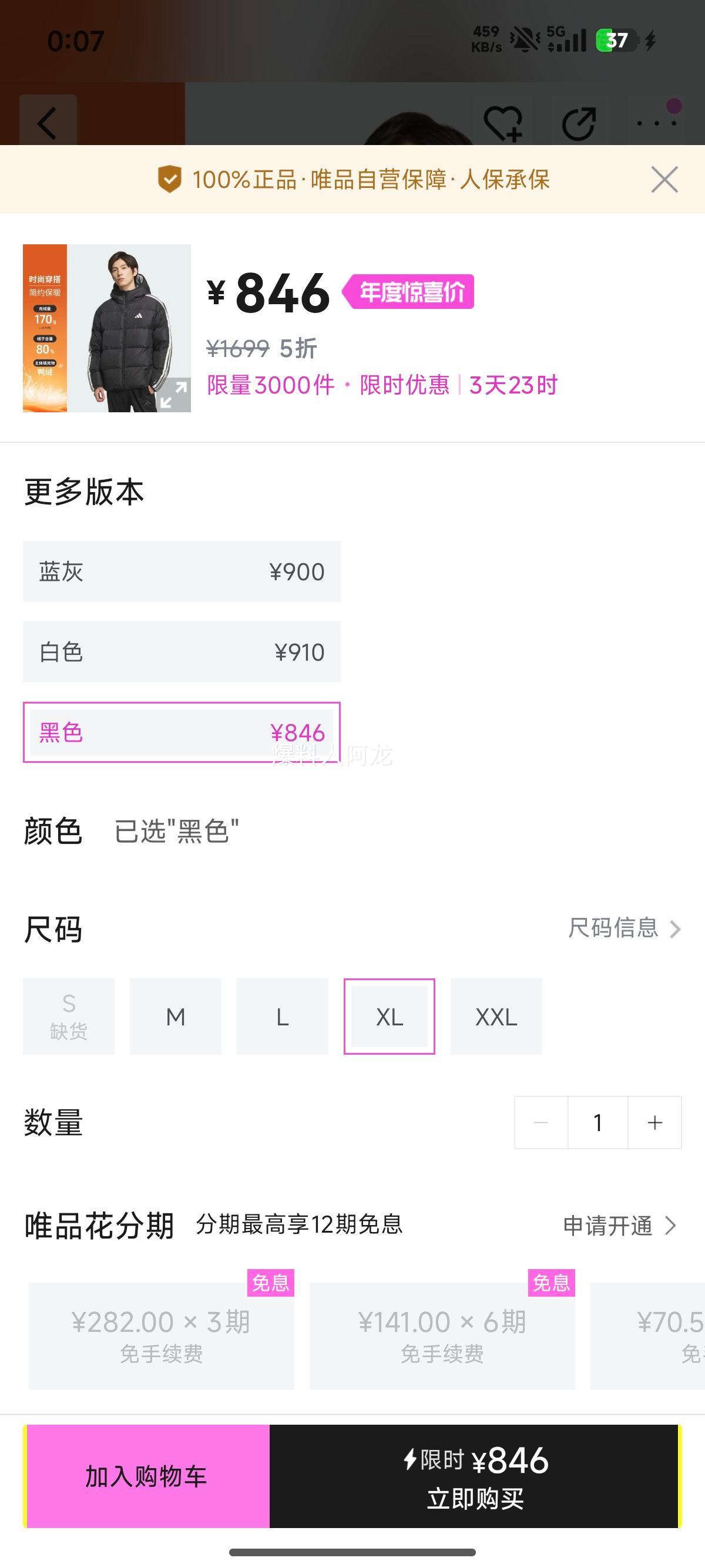Enlarge the jacket product thumbnail
The image size is (705, 1568).
click(x=173, y=394)
